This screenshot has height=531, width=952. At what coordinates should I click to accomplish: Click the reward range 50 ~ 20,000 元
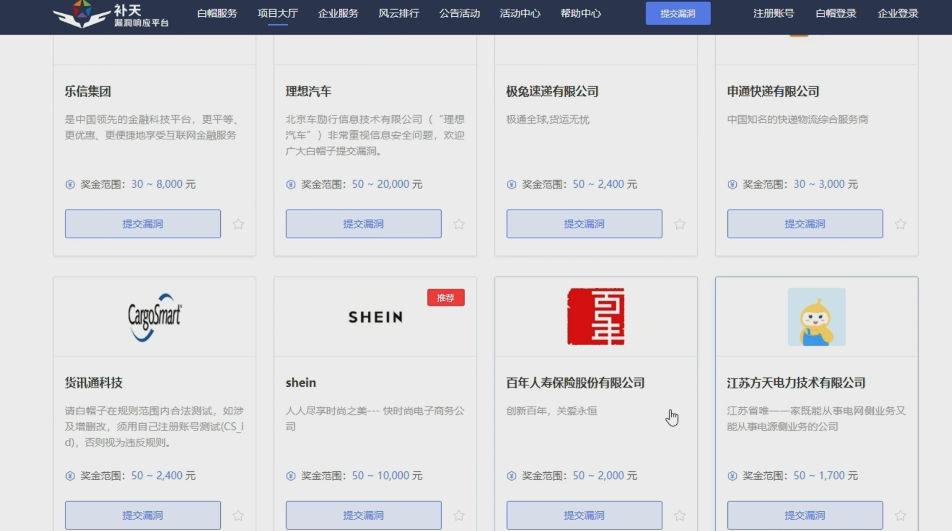click(x=387, y=184)
